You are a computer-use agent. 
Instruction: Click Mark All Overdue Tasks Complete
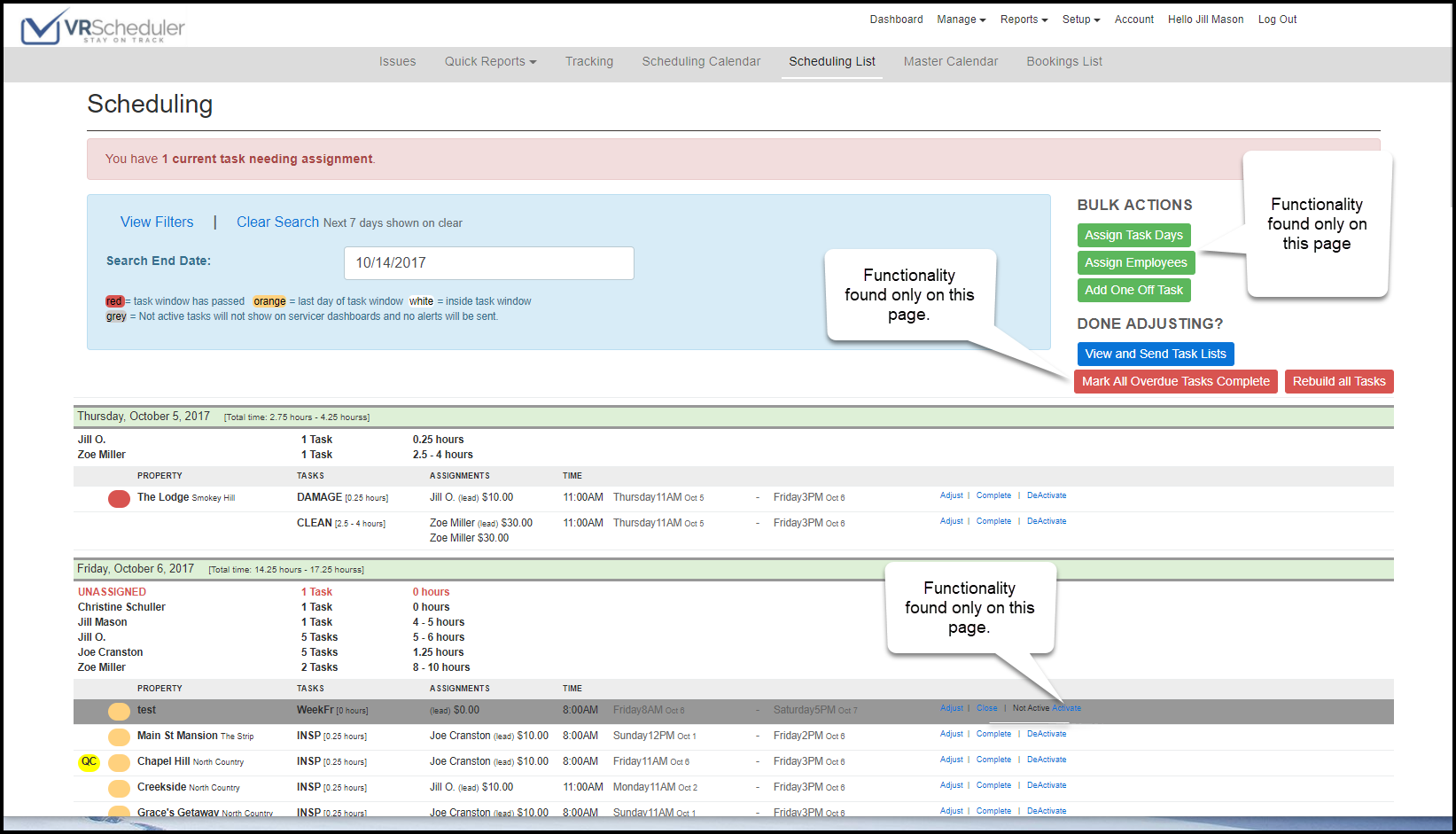pyautogui.click(x=1175, y=382)
